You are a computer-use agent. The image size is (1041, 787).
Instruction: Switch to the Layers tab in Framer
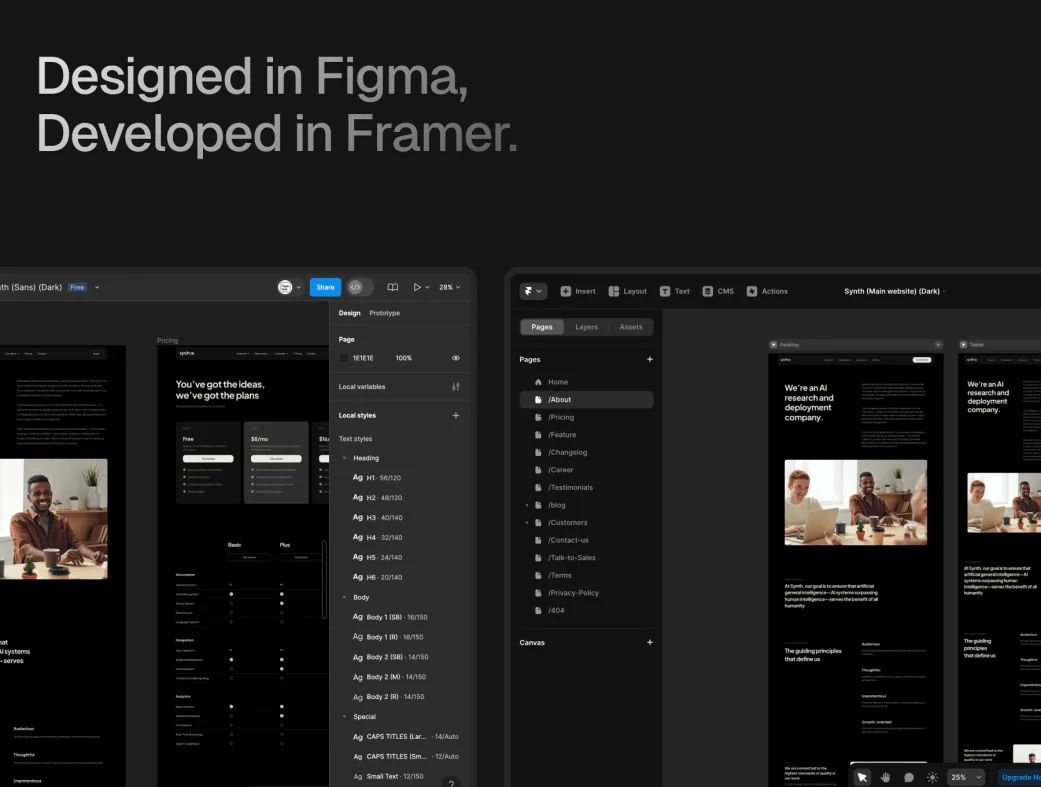point(586,327)
